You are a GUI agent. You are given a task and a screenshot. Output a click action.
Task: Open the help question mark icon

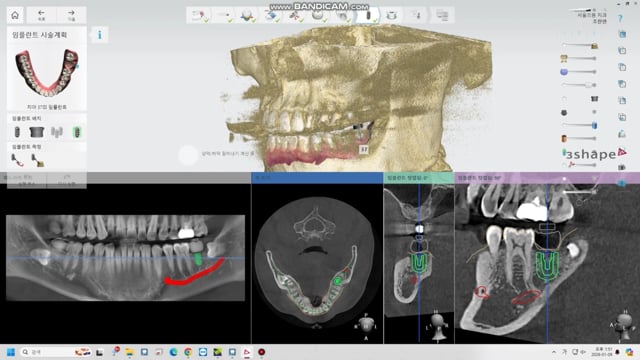[620, 18]
